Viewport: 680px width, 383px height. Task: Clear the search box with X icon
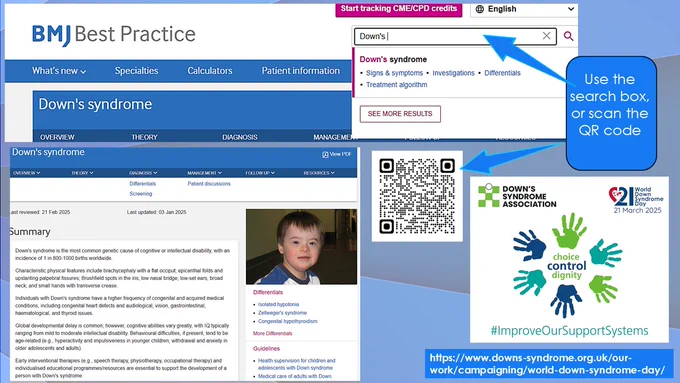pos(546,36)
